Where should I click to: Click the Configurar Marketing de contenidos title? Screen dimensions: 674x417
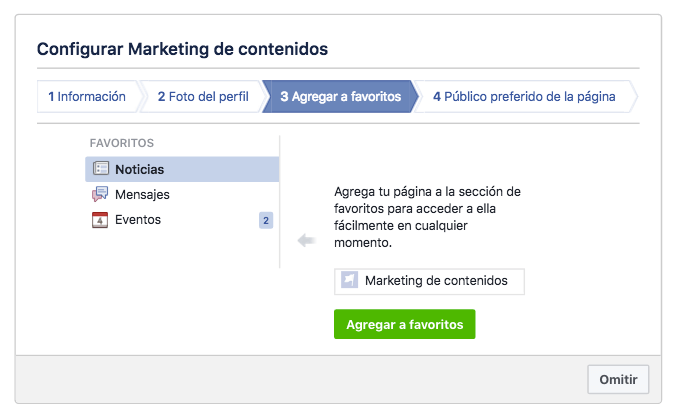[182, 49]
